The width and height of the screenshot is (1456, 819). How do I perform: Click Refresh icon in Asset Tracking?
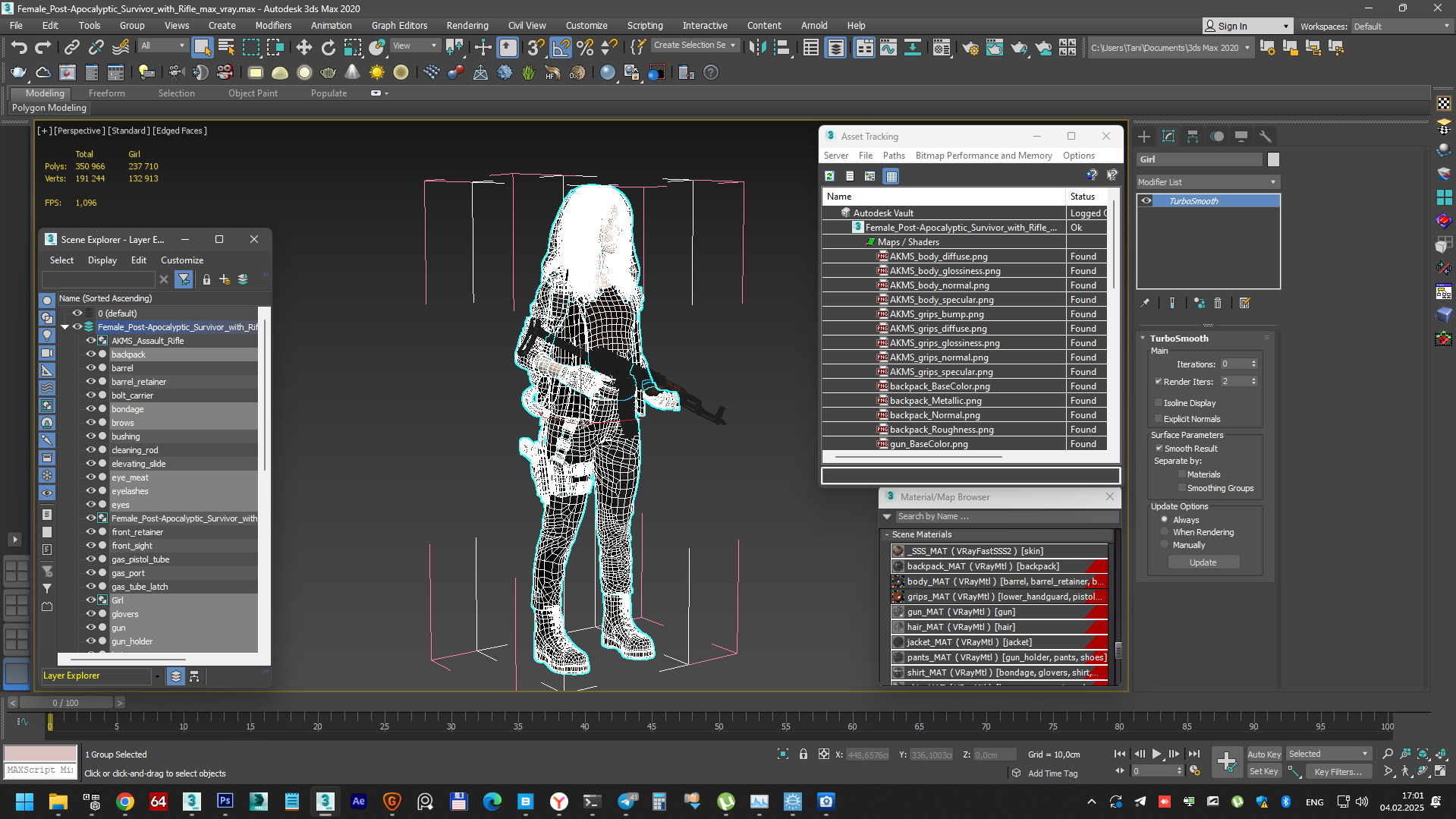(x=829, y=176)
